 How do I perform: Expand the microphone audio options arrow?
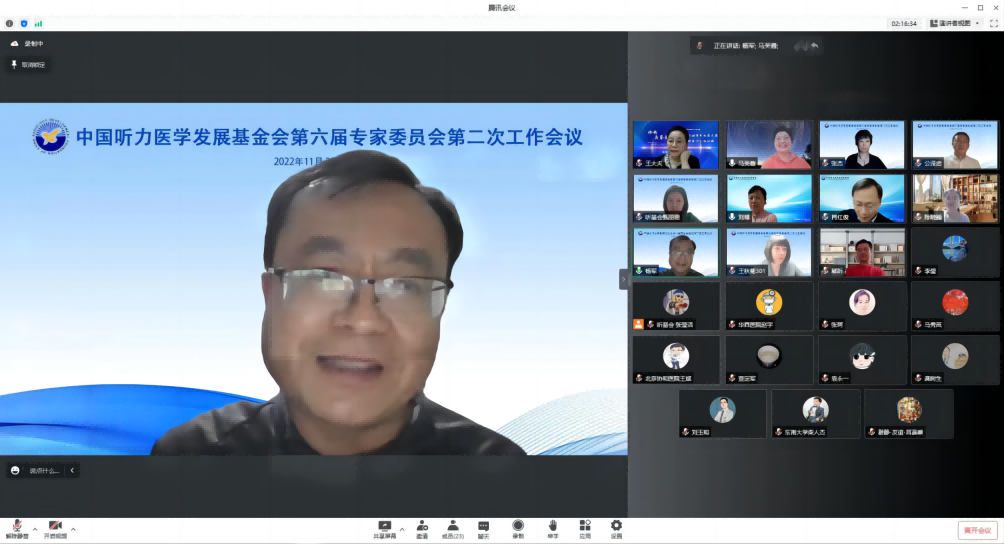click(35, 529)
